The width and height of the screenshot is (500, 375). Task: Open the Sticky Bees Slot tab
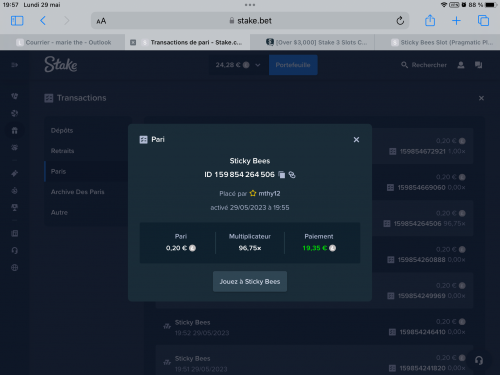click(x=437, y=42)
